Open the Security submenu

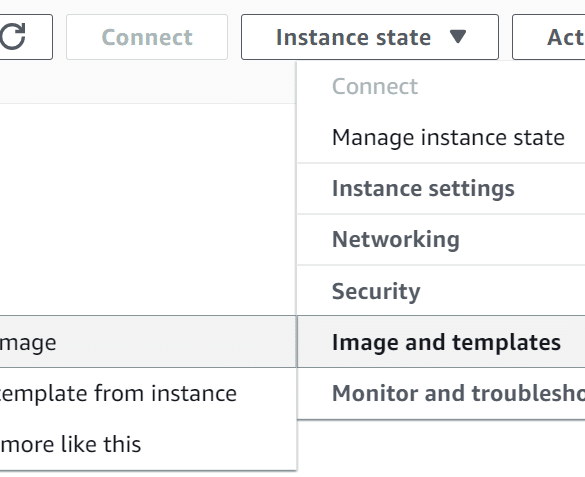pyautogui.click(x=441, y=291)
